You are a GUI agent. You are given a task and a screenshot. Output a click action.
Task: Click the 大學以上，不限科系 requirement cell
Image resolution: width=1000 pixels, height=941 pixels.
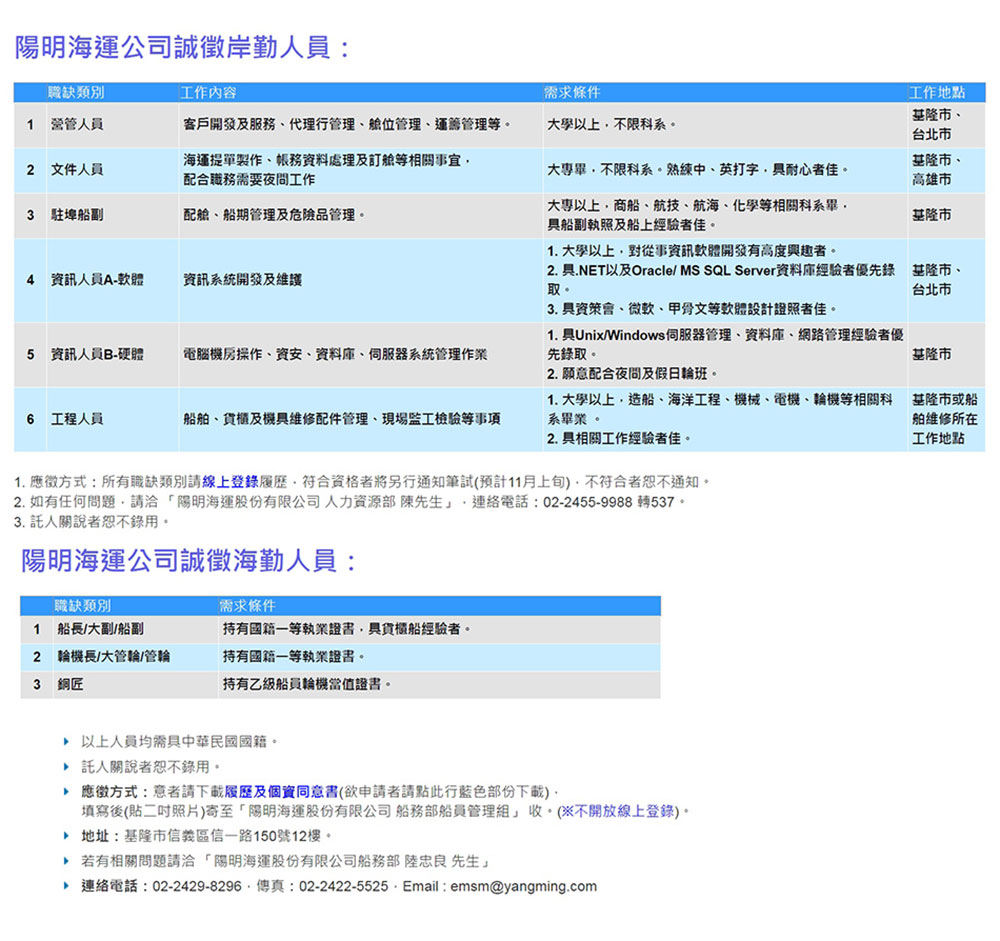[x=725, y=124]
